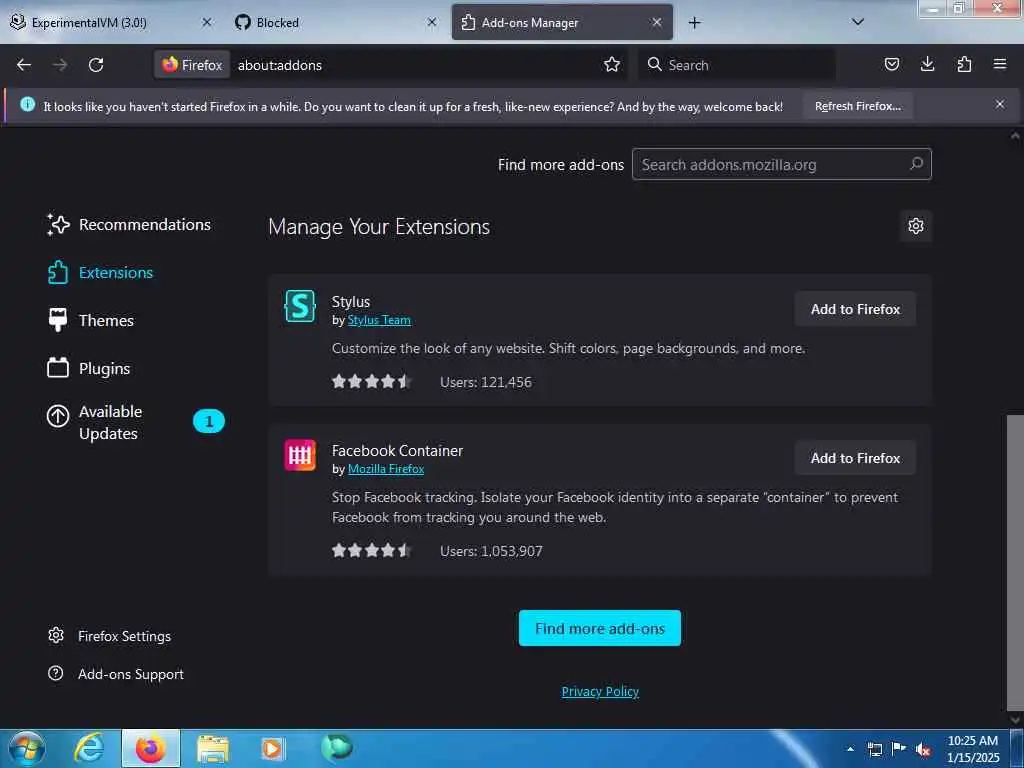1024x768 pixels.
Task: Close the Blocked tab
Action: tap(432, 22)
